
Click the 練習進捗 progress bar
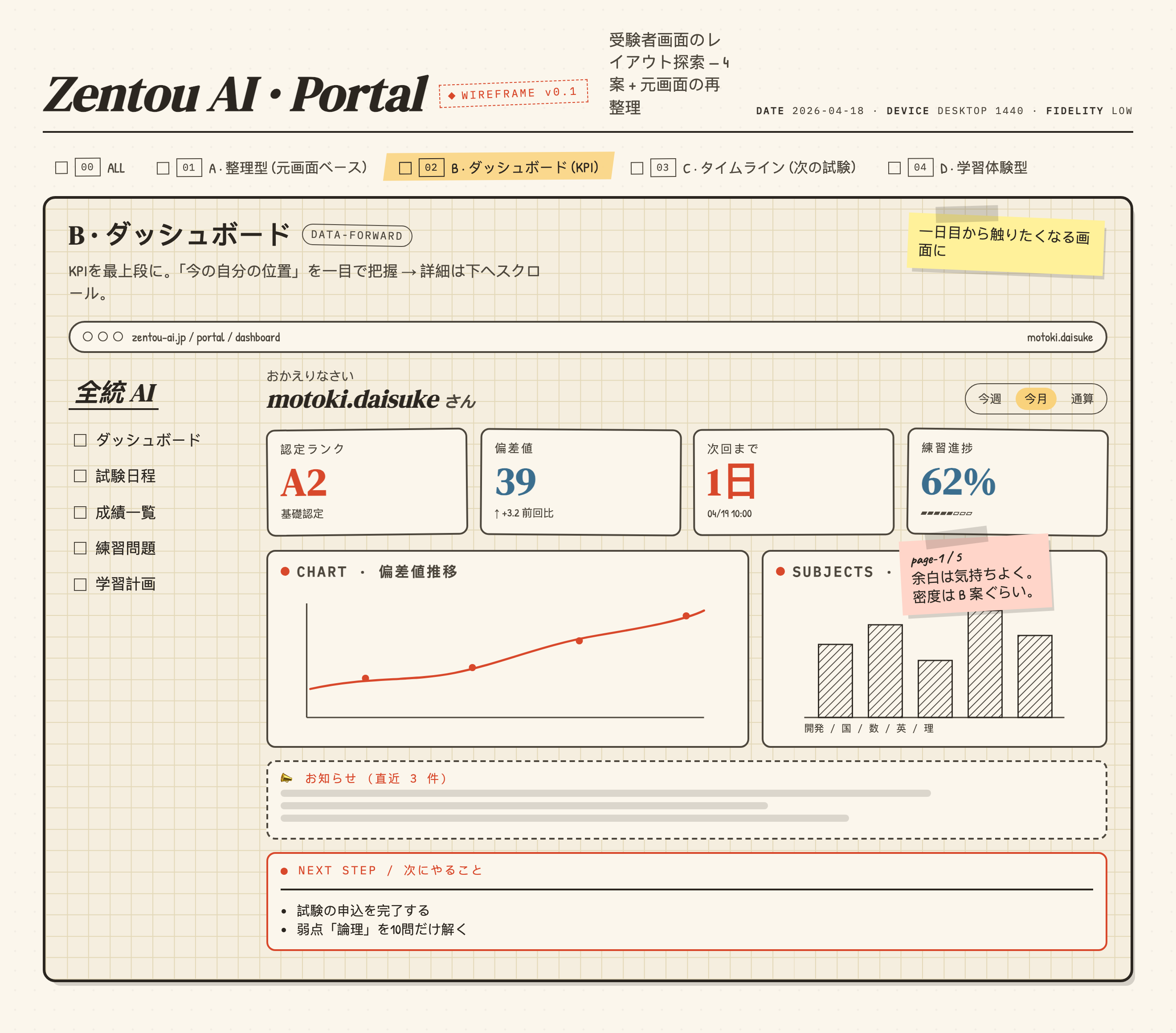click(947, 513)
